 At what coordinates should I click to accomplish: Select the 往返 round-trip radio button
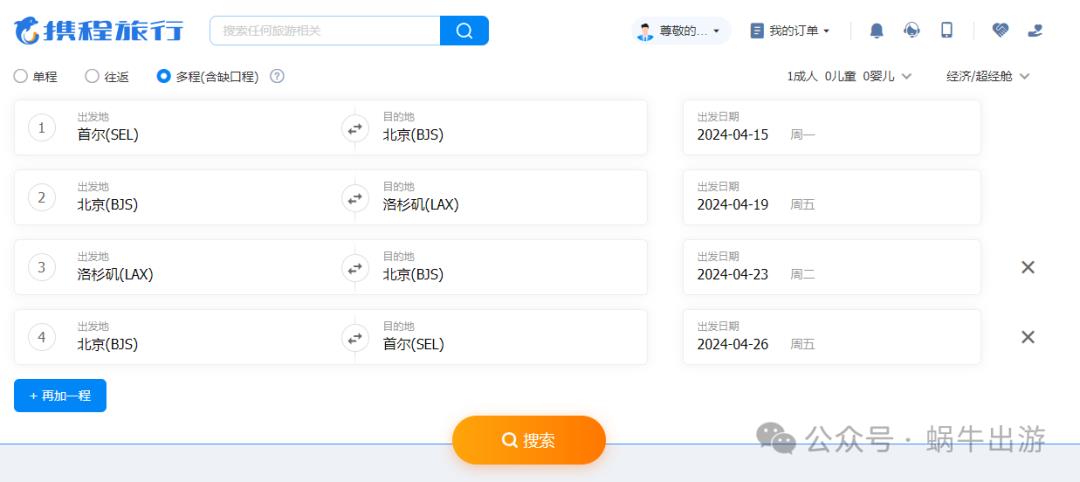pos(92,76)
